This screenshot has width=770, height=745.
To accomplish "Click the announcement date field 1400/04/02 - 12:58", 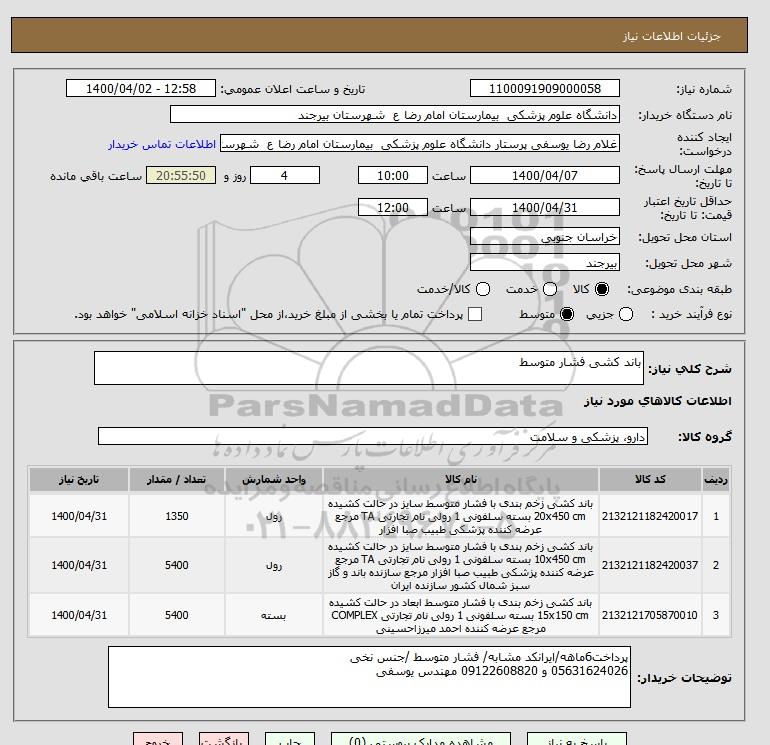I will click(x=141, y=89).
